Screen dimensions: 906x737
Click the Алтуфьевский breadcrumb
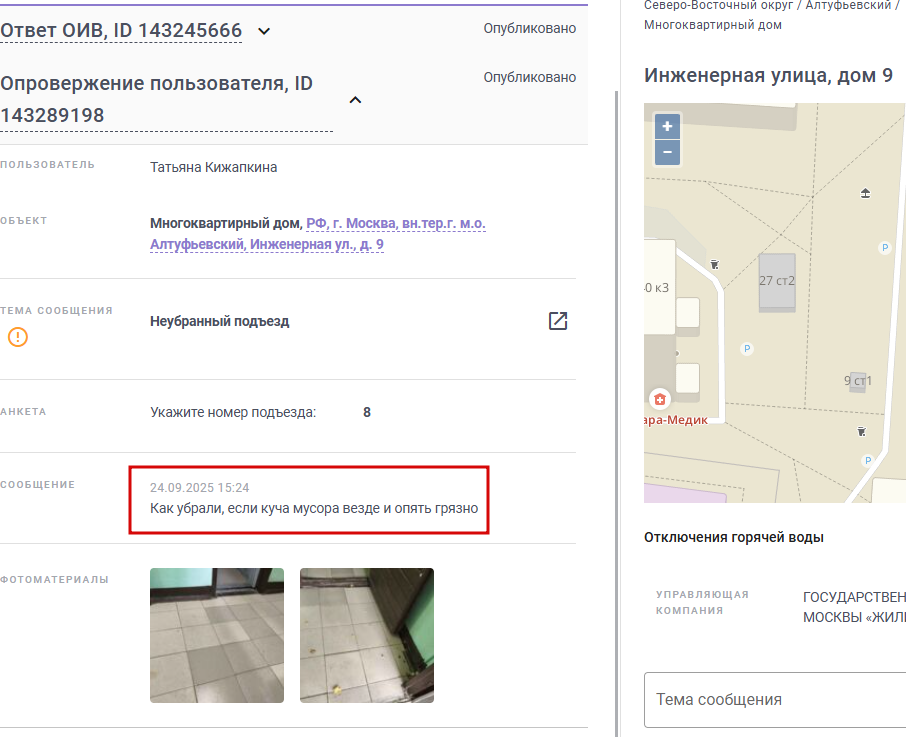848,6
